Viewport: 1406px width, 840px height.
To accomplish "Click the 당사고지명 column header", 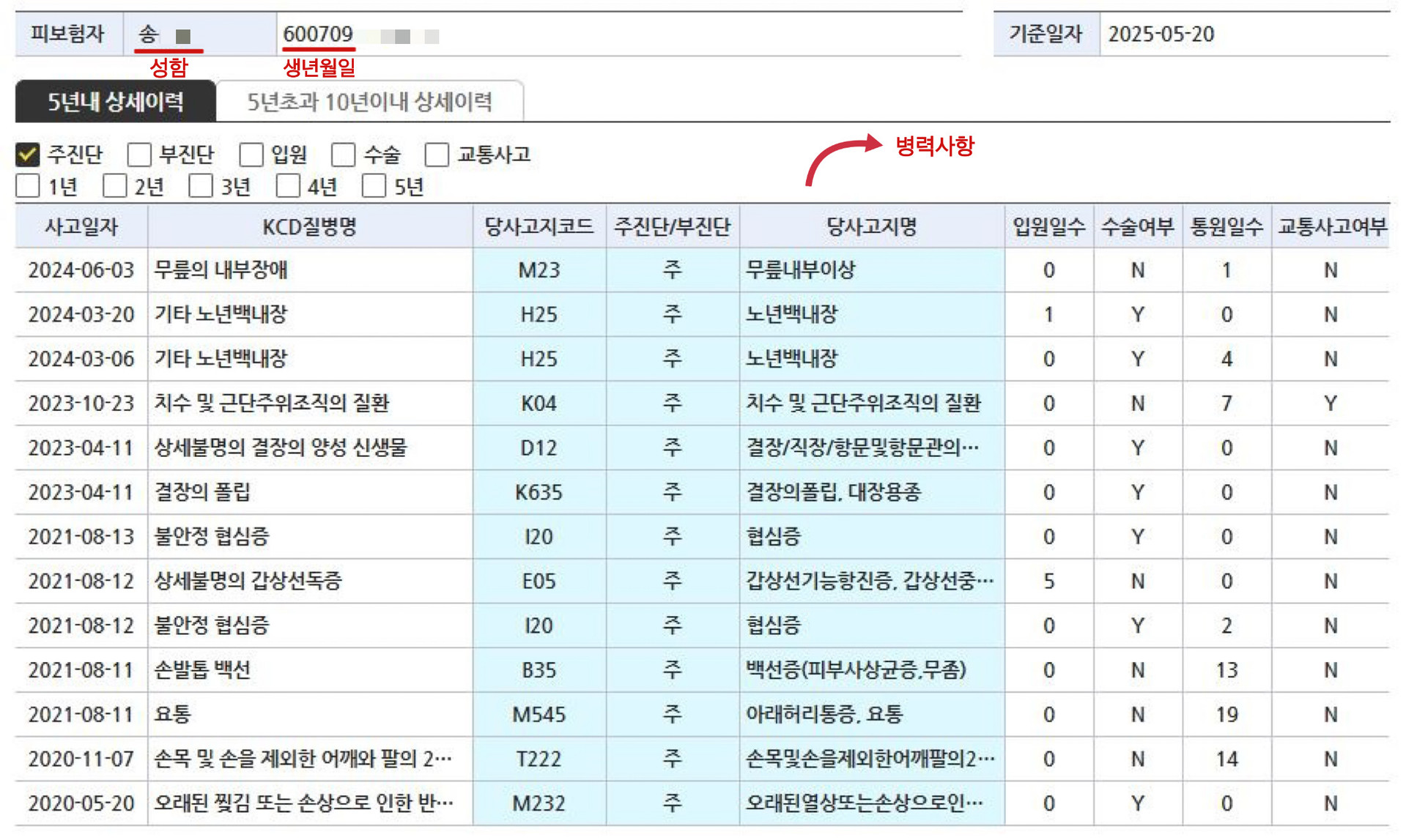I will 872,226.
